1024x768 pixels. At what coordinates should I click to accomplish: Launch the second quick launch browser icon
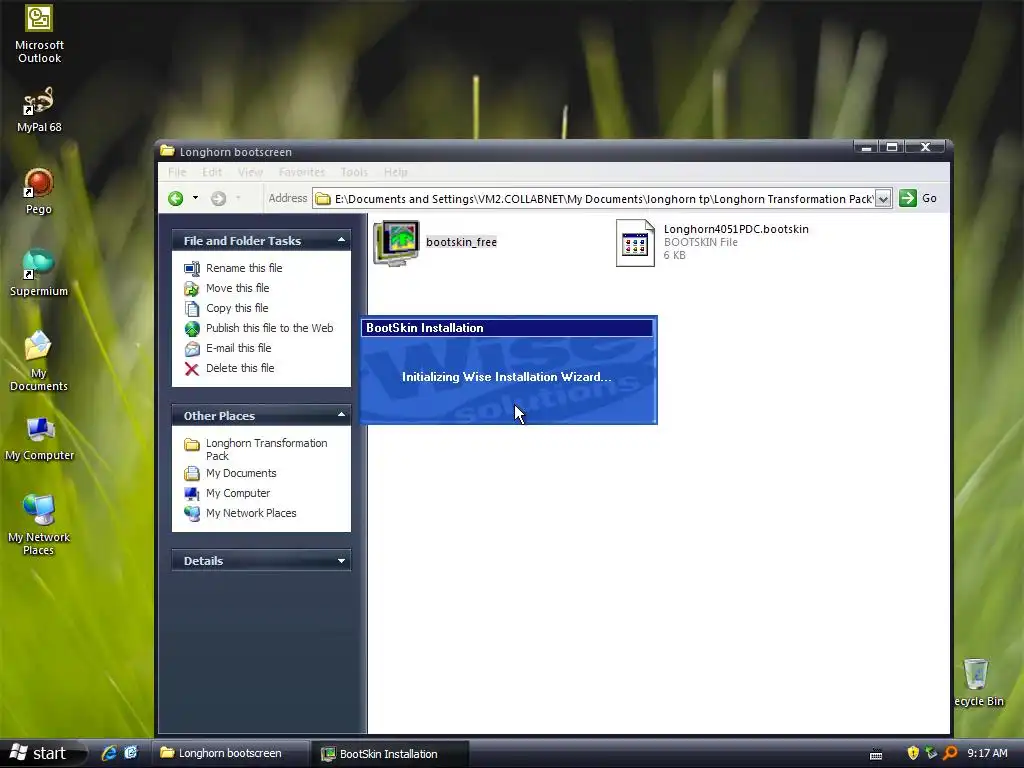(x=131, y=753)
